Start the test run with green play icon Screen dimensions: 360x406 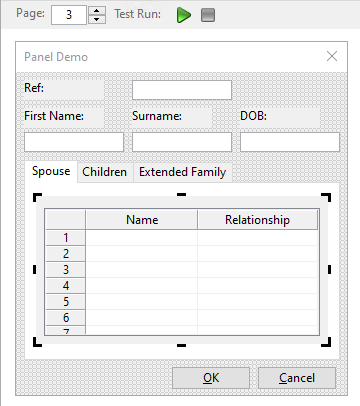(x=184, y=15)
